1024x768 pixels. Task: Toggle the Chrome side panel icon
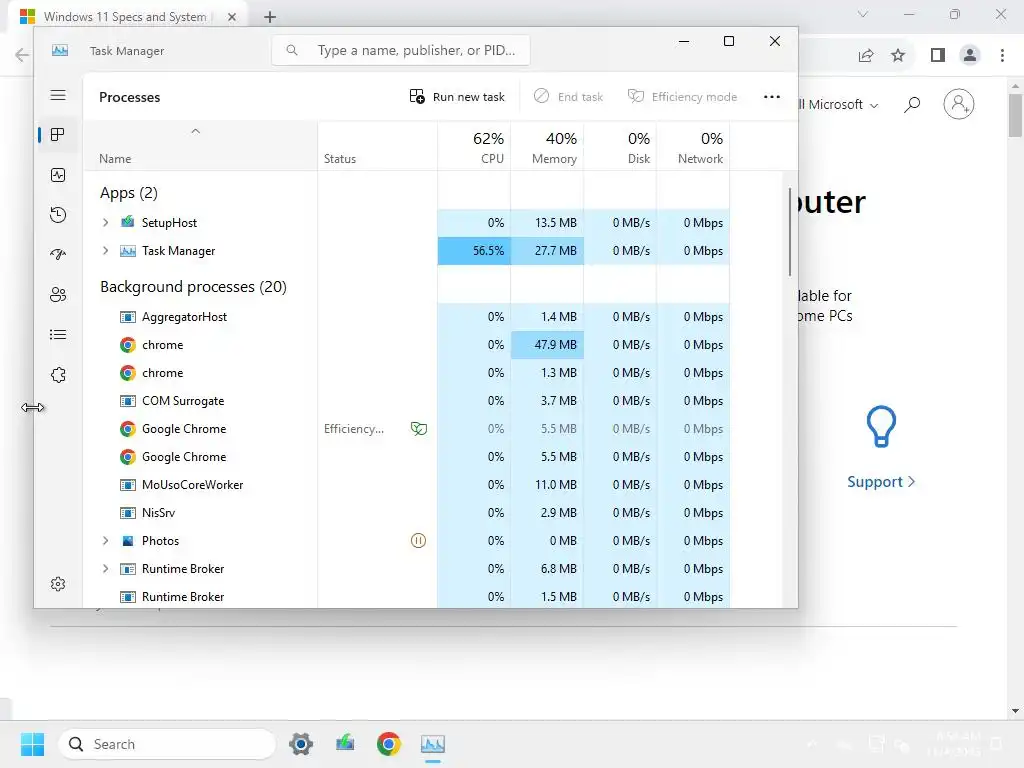(938, 56)
